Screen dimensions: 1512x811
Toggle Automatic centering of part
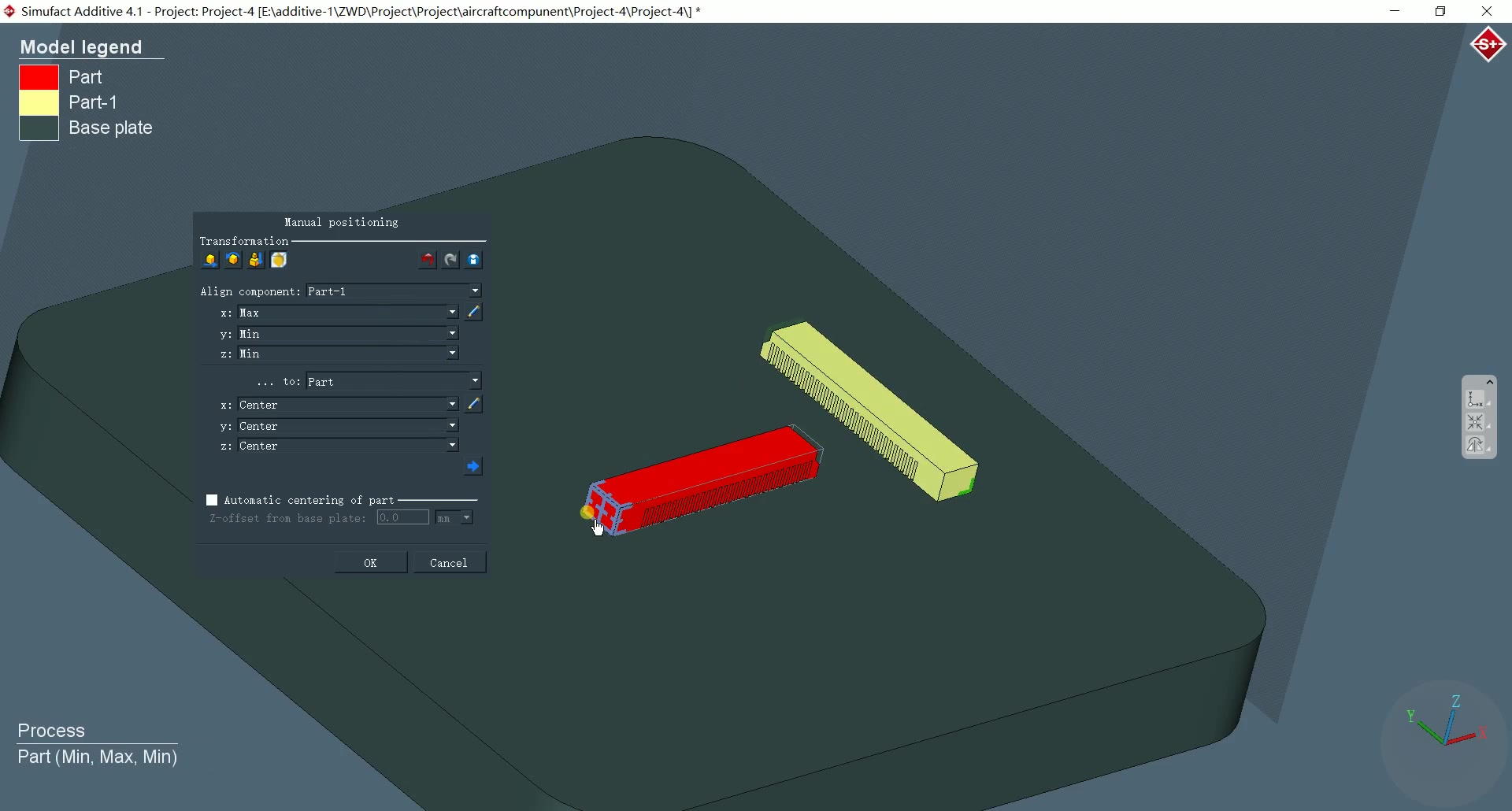(x=212, y=500)
